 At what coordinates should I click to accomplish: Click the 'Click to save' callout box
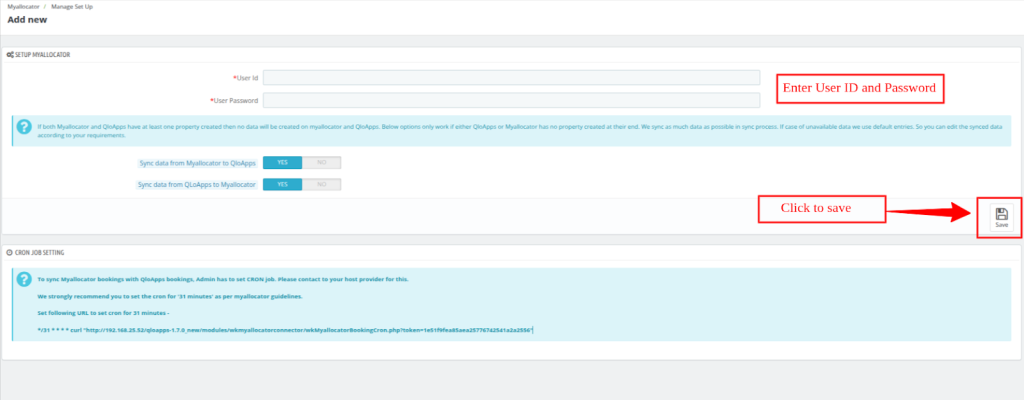coord(820,210)
